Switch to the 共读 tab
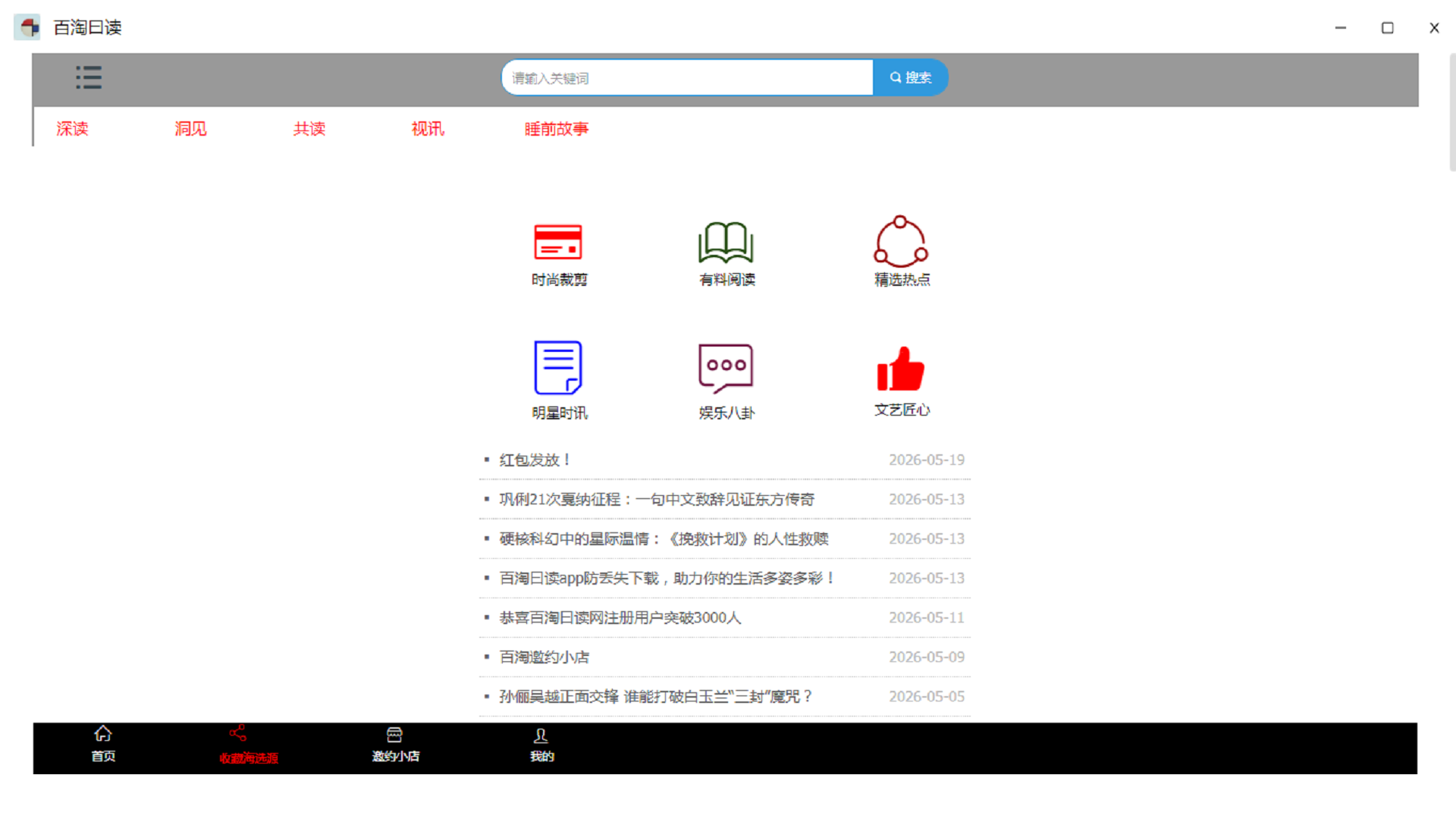 point(309,129)
